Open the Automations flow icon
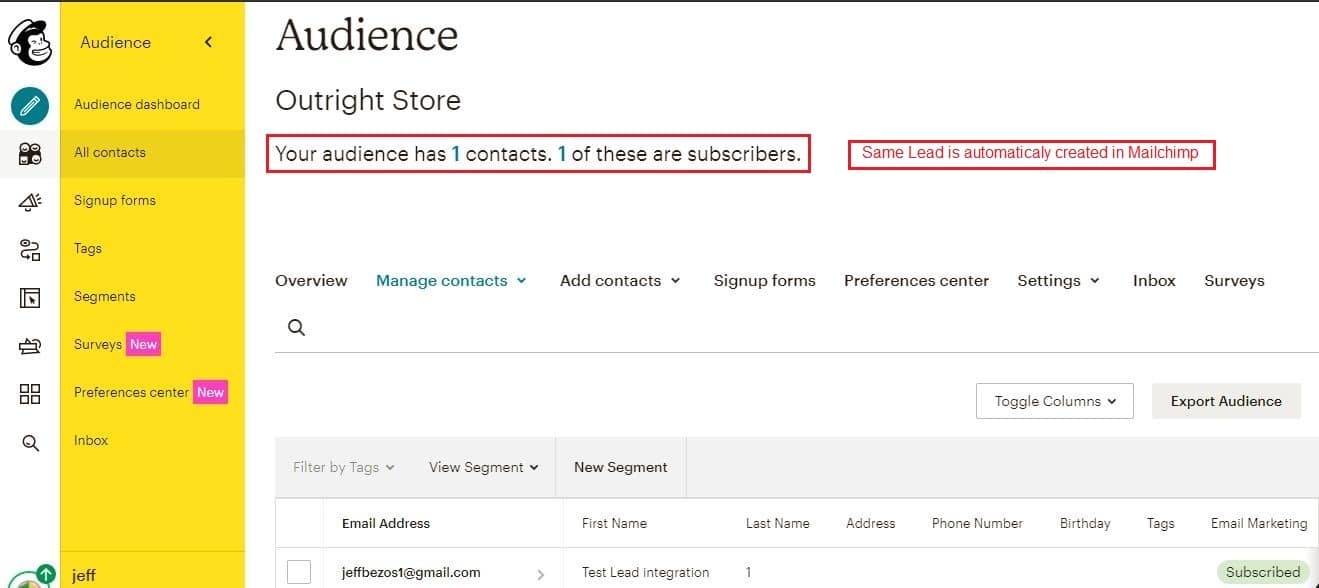Viewport: 1319px width, 588px height. coord(30,249)
